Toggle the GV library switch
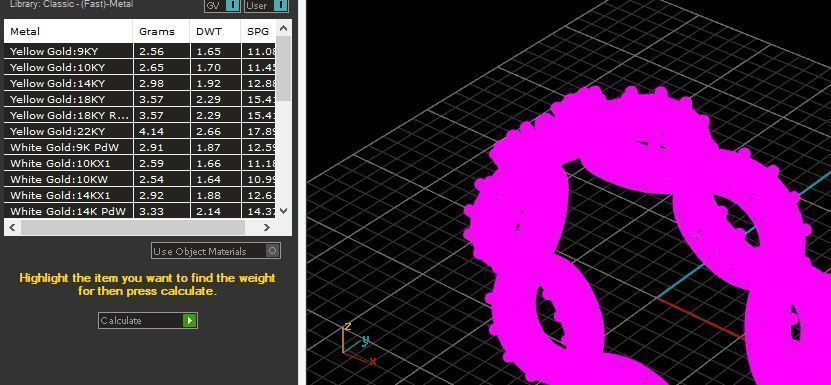 click(222, 5)
